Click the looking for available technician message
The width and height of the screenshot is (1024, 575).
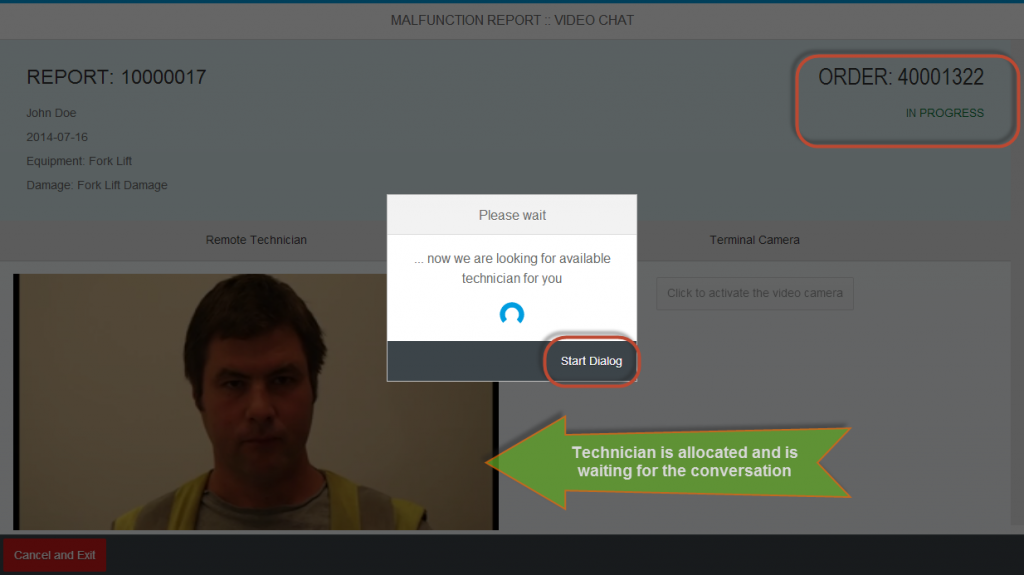tap(512, 268)
